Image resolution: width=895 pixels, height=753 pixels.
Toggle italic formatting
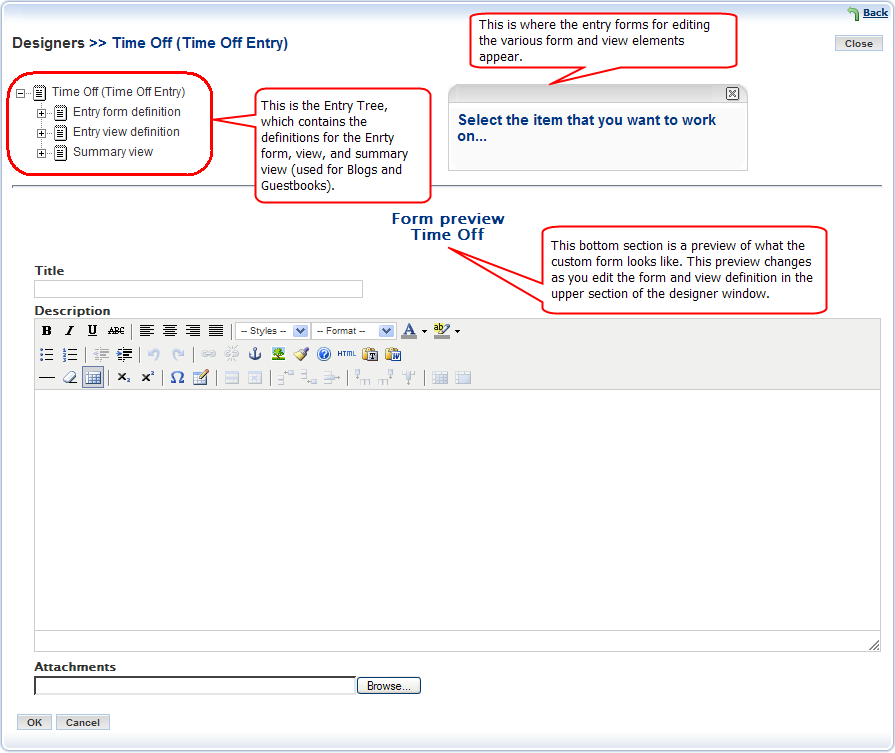pyautogui.click(x=70, y=331)
